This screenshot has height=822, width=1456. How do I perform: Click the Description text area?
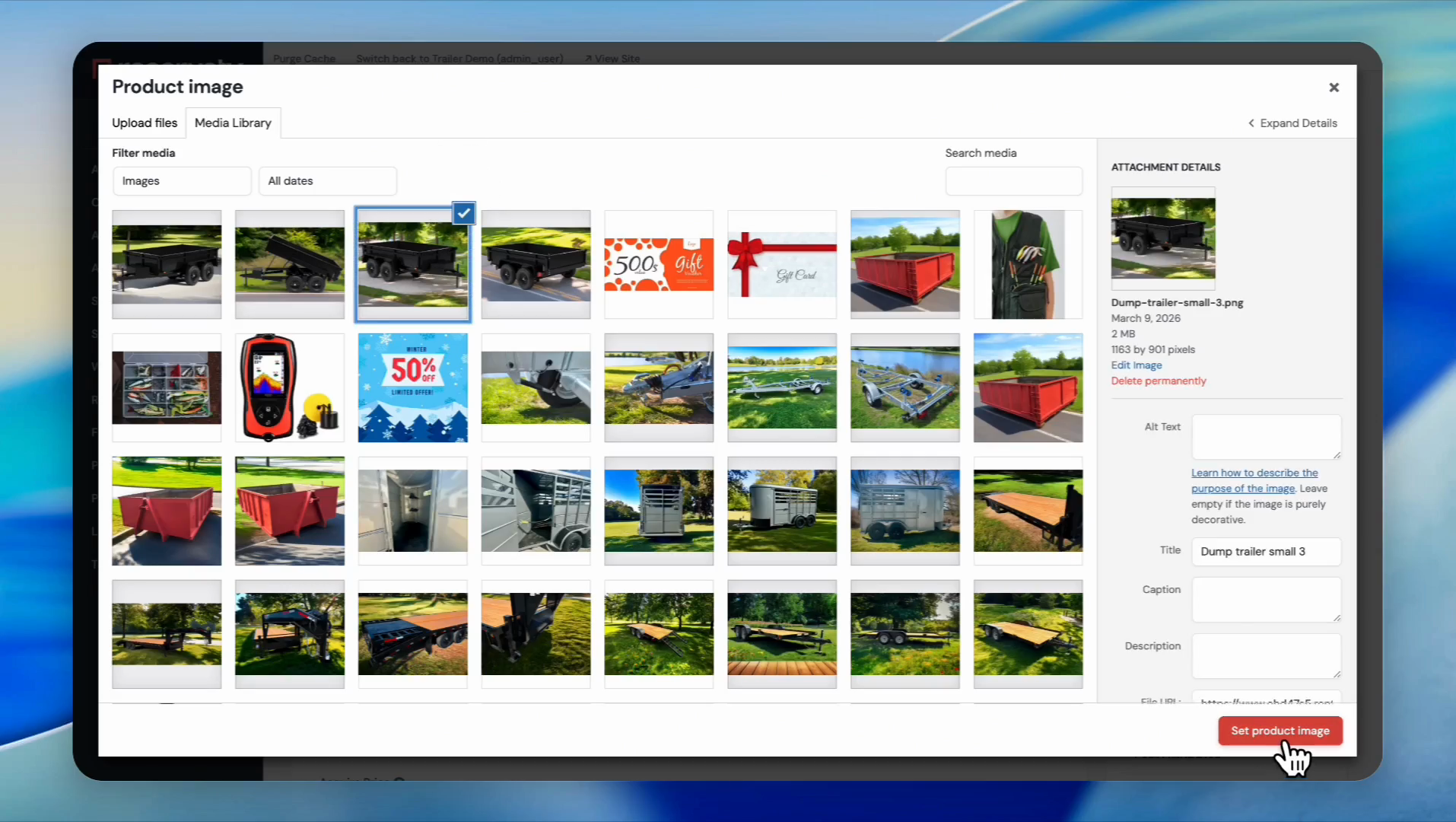[1266, 656]
